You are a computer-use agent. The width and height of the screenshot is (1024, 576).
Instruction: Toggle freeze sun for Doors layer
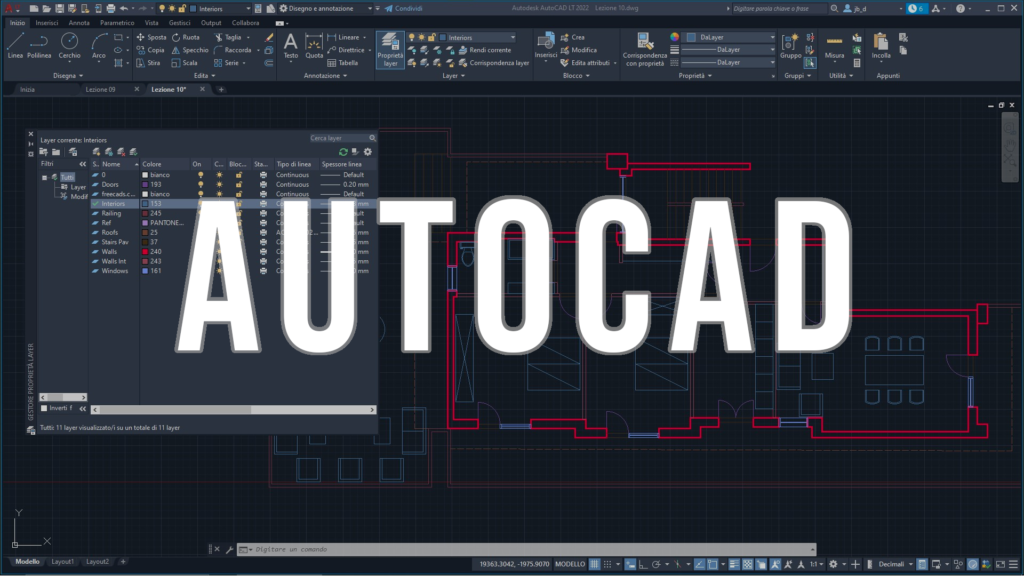(219, 184)
